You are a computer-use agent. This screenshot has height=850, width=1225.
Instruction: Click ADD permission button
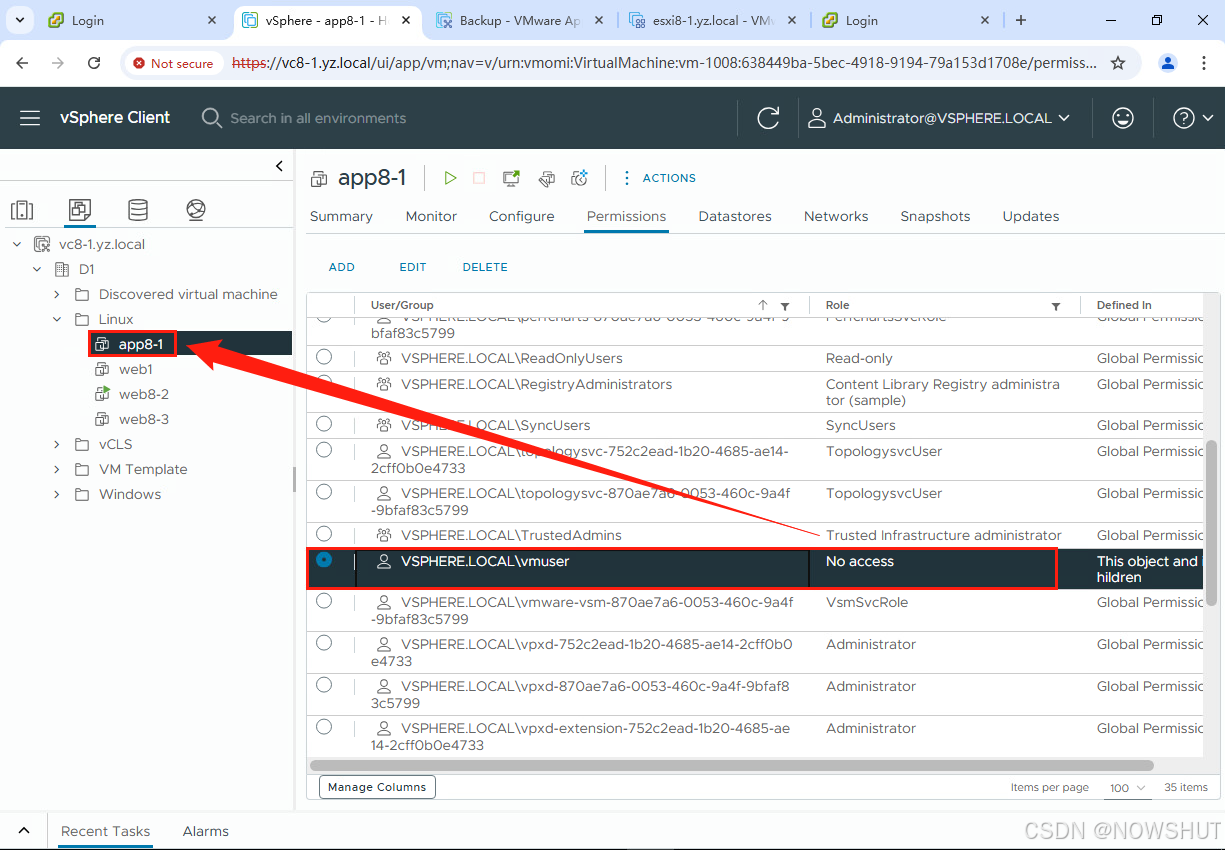342,267
